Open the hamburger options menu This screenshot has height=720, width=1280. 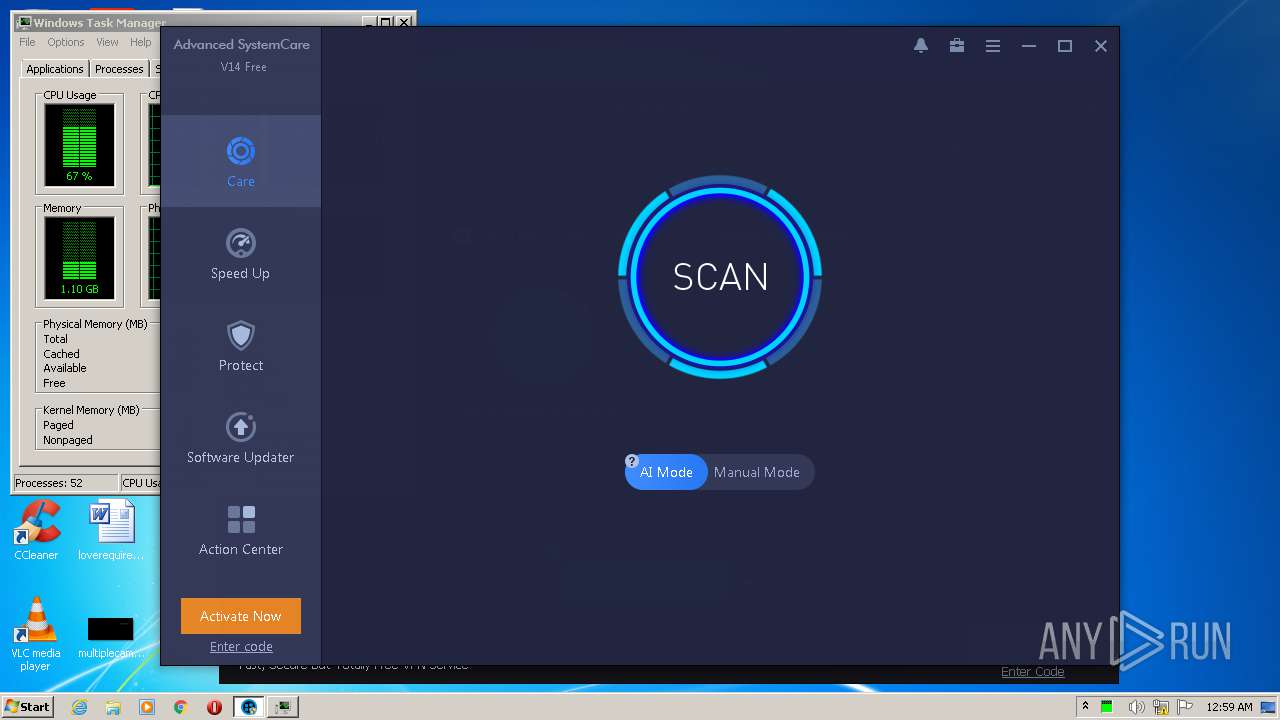[x=993, y=46]
